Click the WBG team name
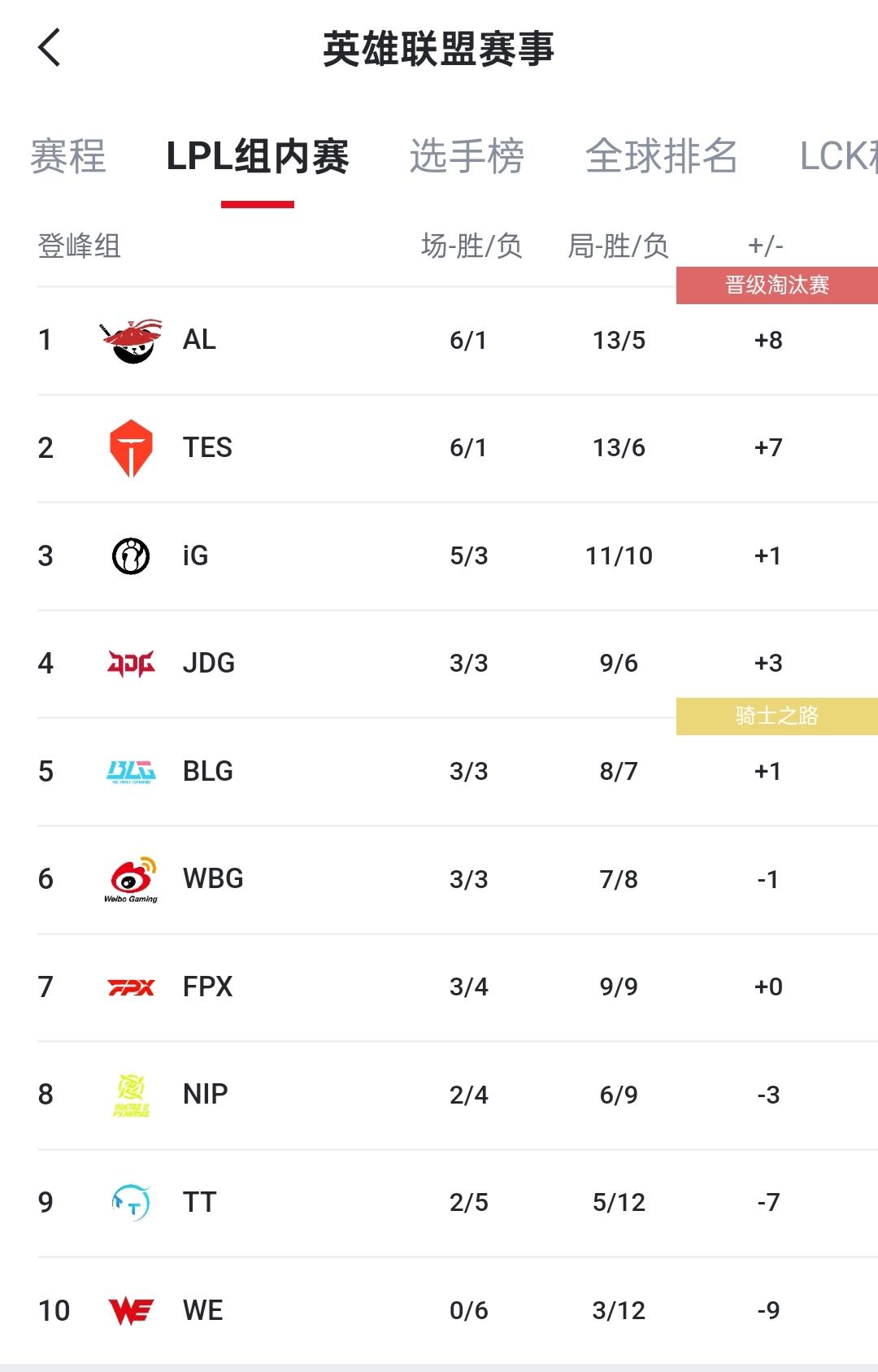 [x=213, y=879]
